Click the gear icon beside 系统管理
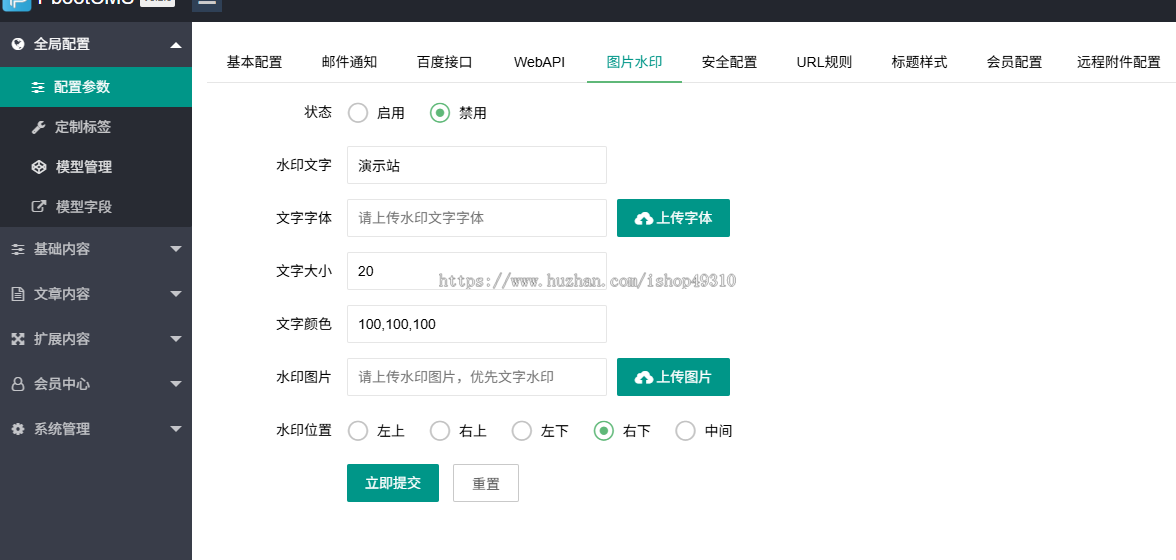 (19, 429)
